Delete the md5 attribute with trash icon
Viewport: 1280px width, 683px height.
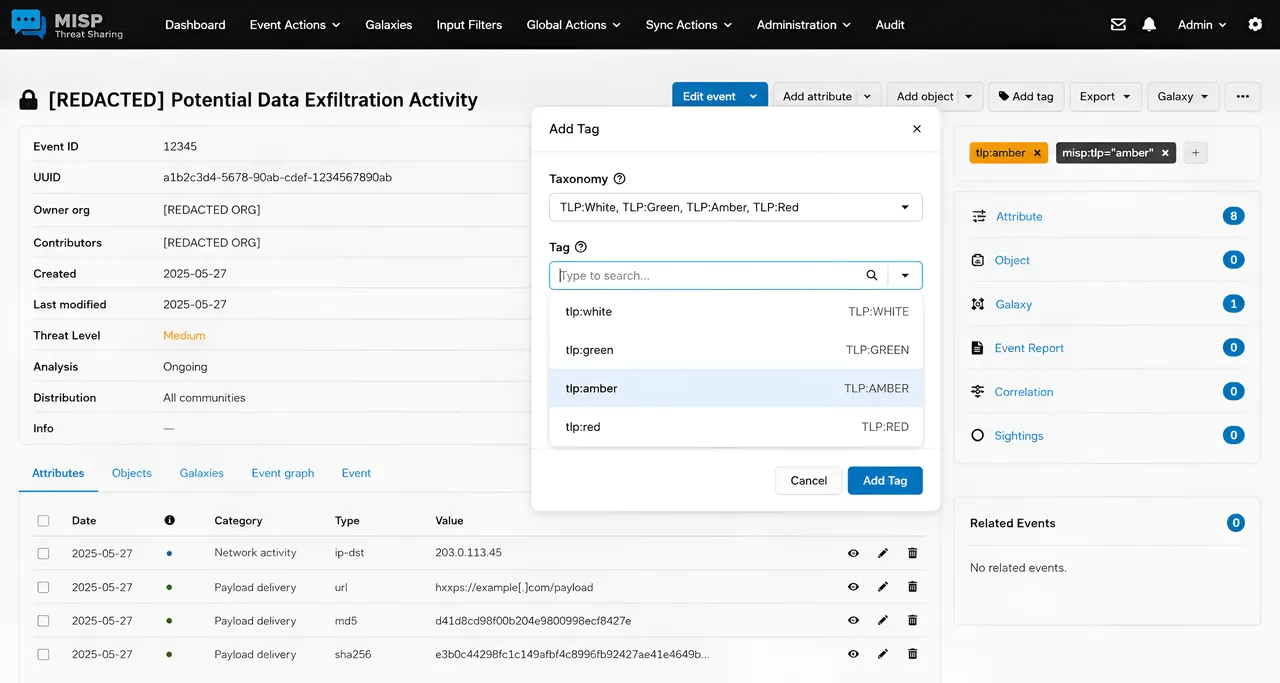[912, 621]
